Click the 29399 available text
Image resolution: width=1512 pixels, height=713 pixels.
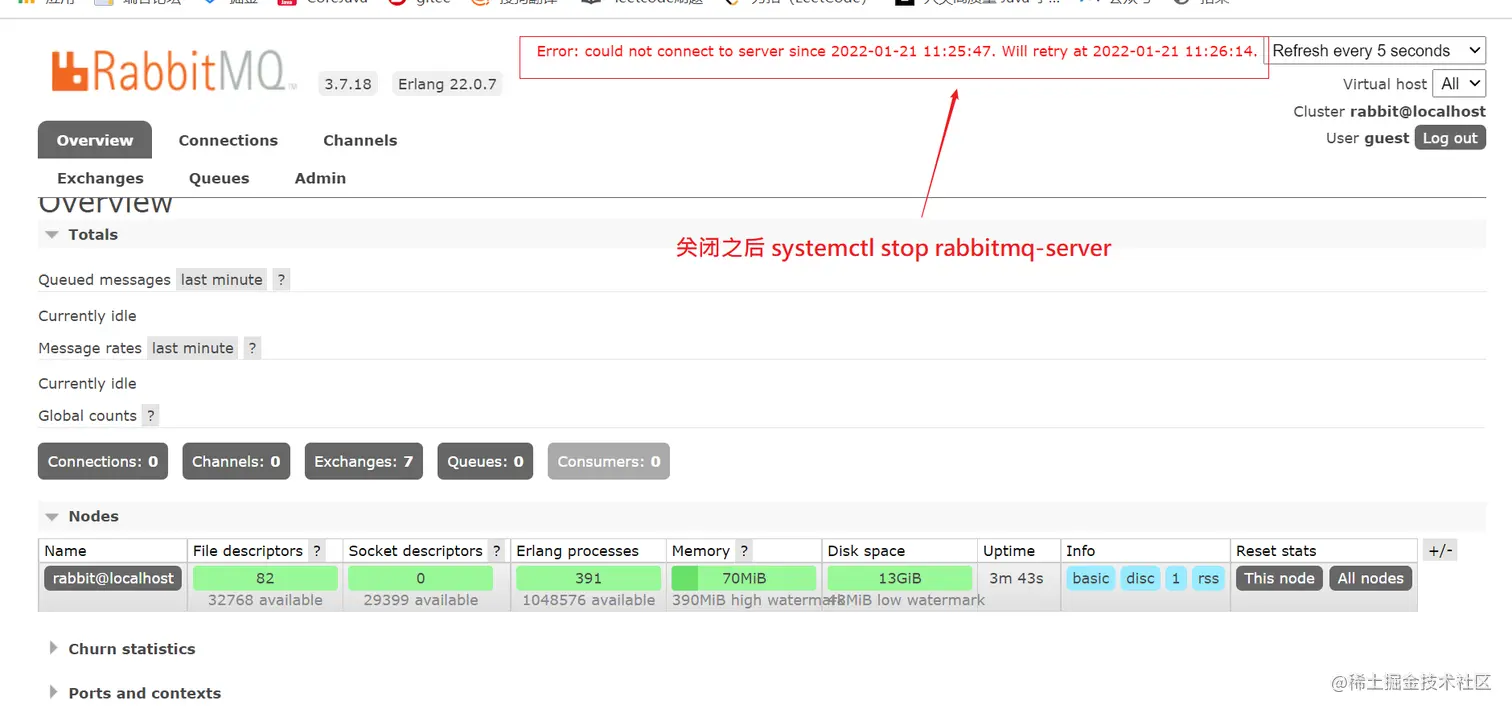pos(420,600)
